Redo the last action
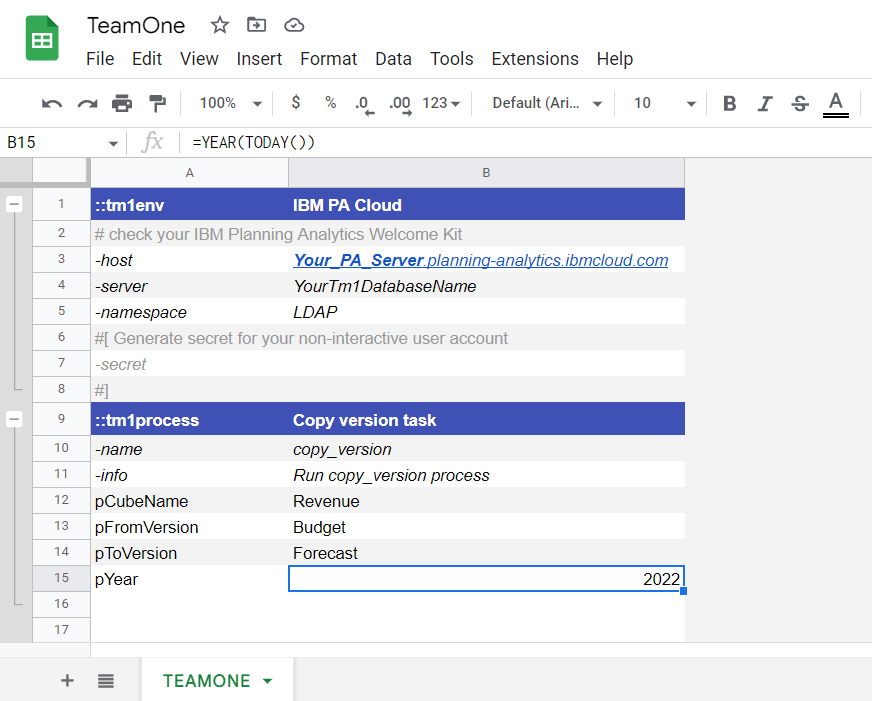872x701 pixels. click(87, 103)
